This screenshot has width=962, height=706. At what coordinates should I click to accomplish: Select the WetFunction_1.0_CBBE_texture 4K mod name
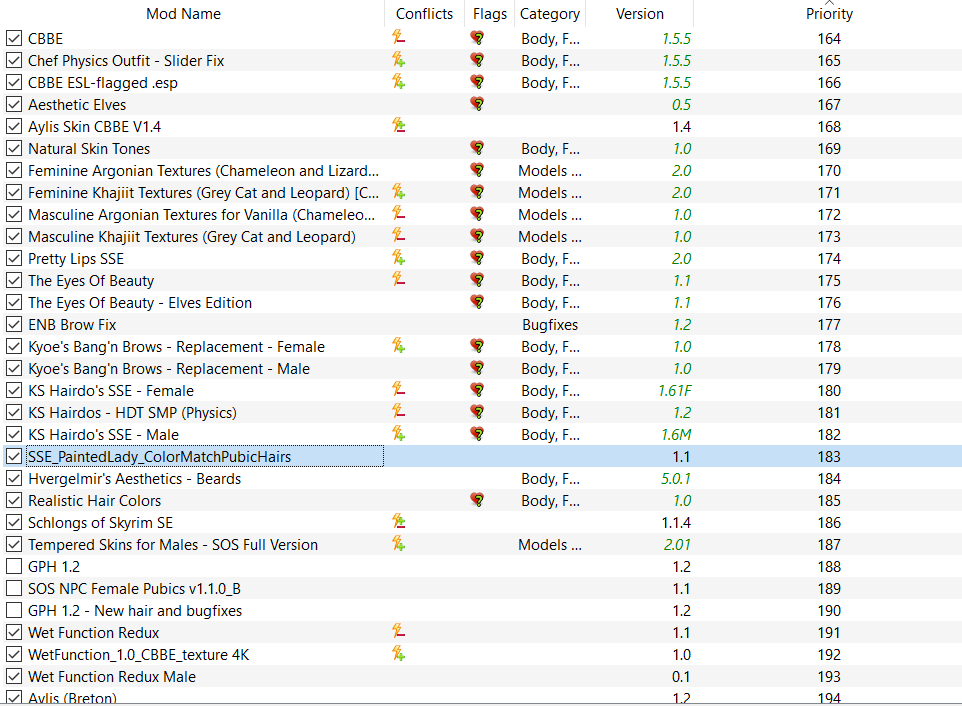[x=139, y=654]
